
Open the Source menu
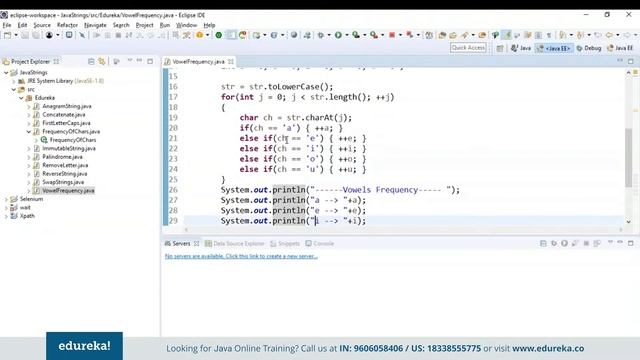[42, 25]
